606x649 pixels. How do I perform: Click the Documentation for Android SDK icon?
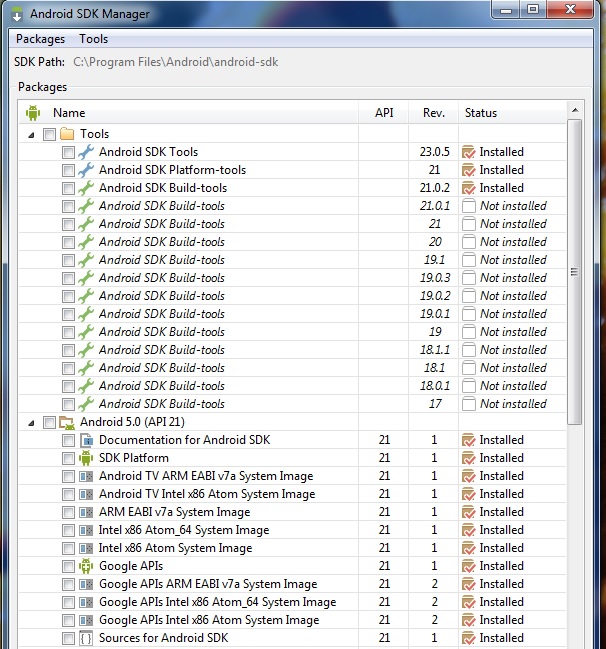pyautogui.click(x=85, y=440)
